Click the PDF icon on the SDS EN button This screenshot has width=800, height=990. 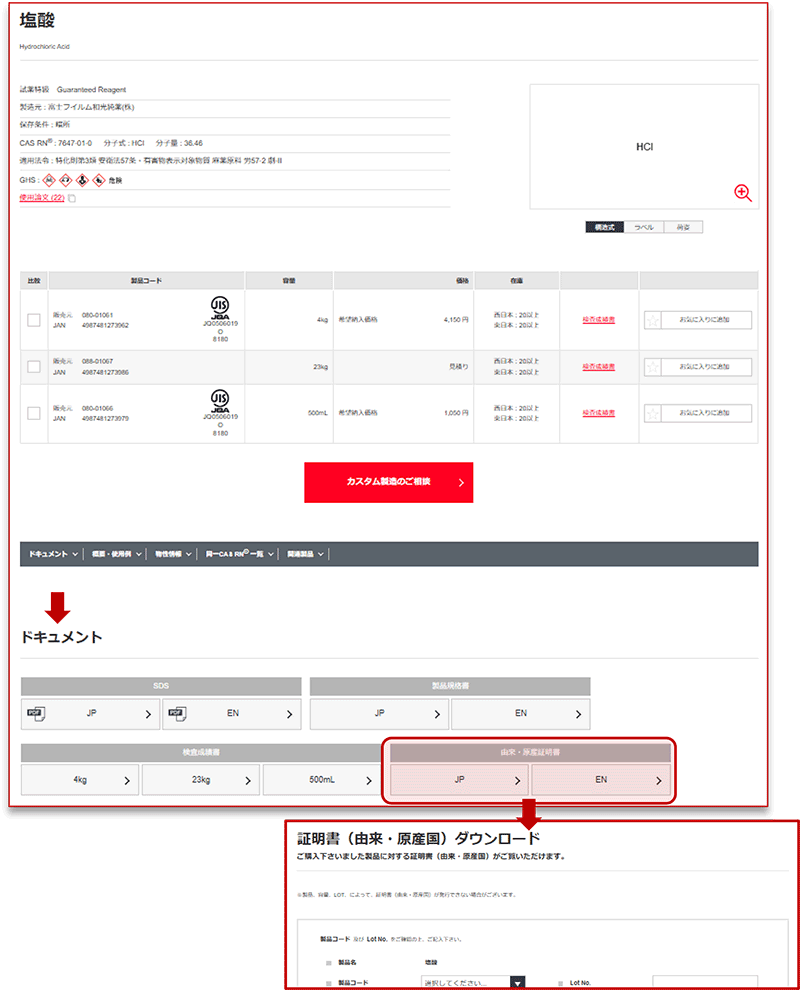pyautogui.click(x=177, y=714)
